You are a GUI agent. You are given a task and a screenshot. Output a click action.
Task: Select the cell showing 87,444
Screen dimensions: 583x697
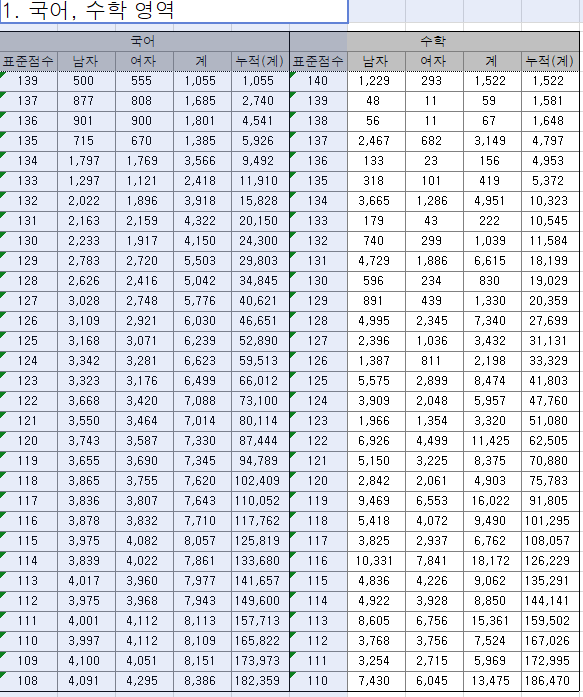[x=260, y=441]
